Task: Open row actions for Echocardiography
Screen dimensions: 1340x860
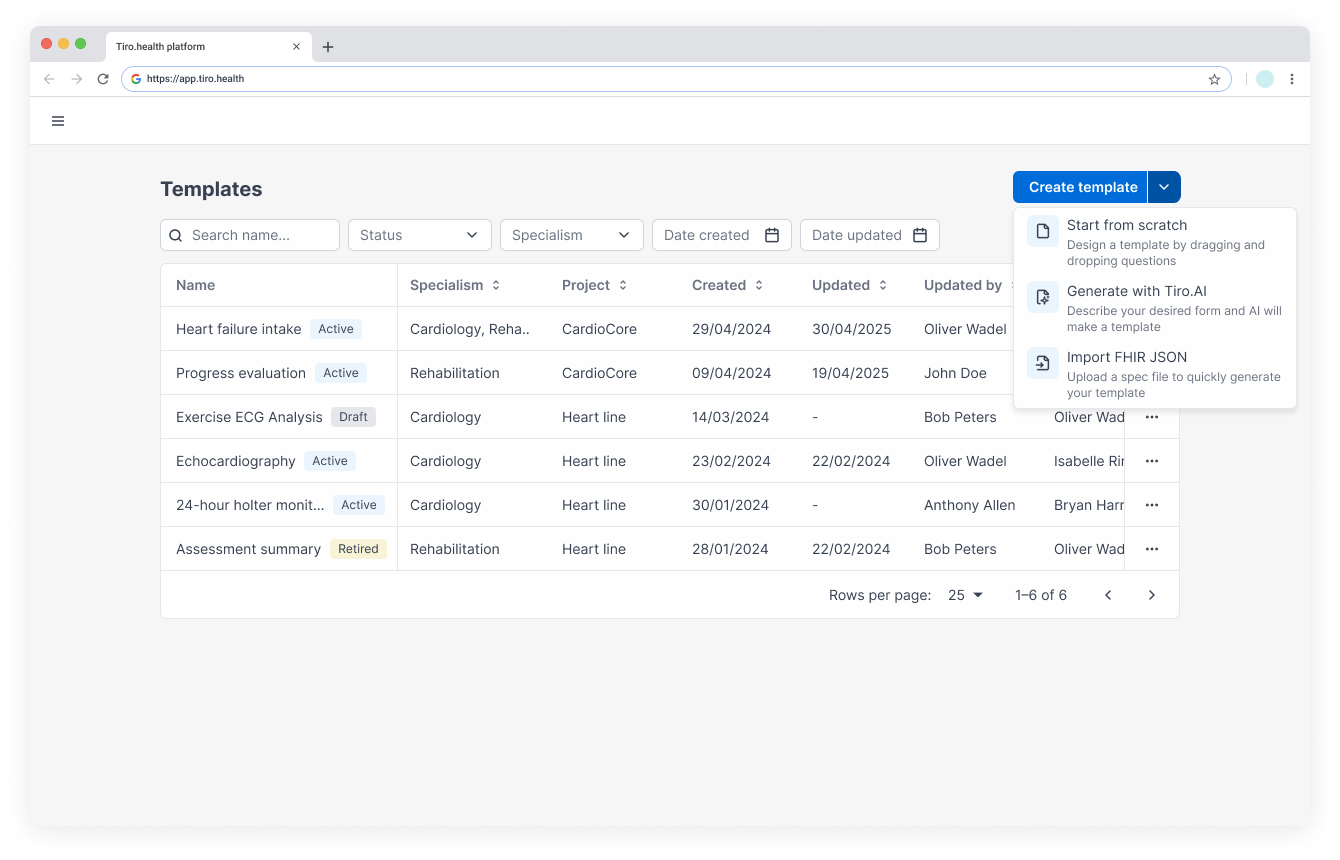Action: coord(1152,461)
